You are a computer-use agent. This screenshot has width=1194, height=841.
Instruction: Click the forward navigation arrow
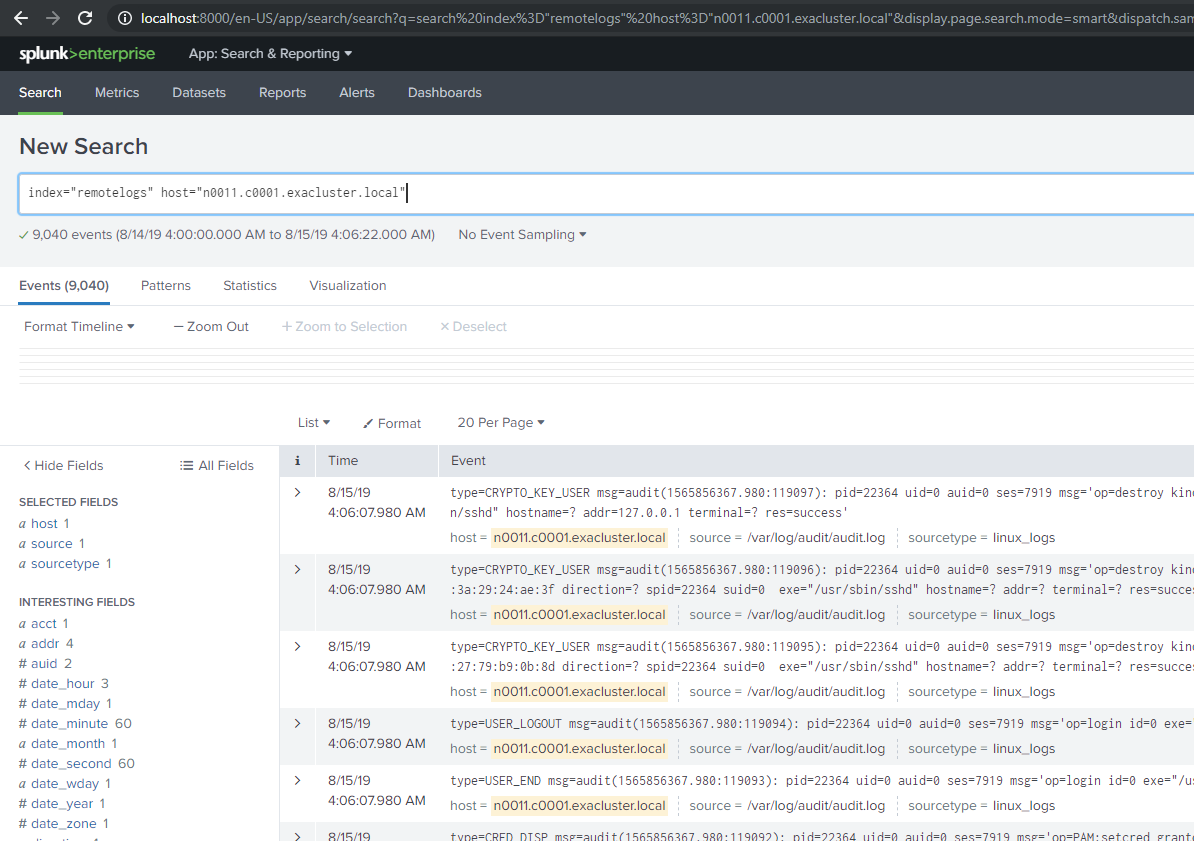pyautogui.click(x=53, y=17)
